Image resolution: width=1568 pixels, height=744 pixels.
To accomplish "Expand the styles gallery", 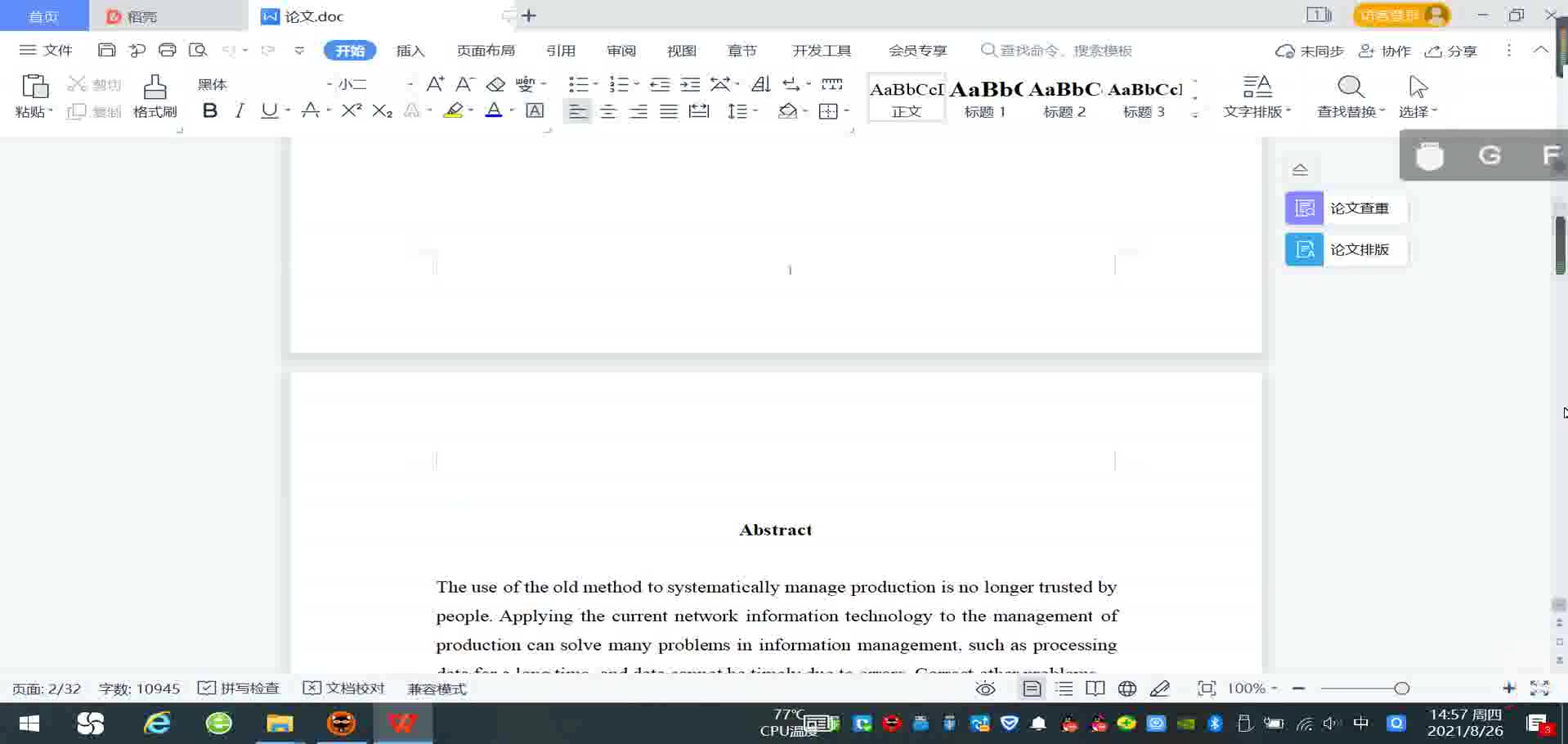I will (x=1195, y=114).
